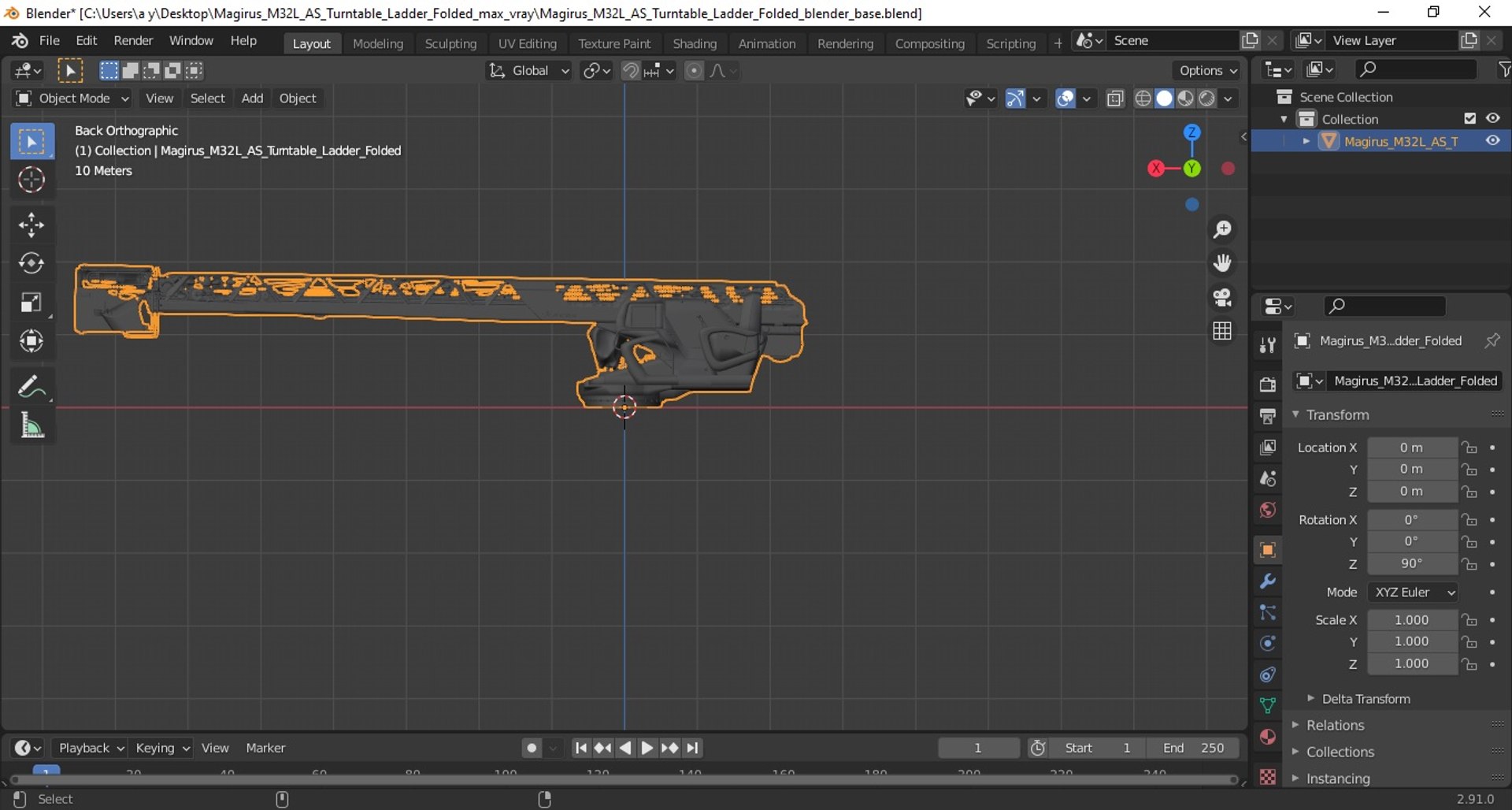The width and height of the screenshot is (1512, 810).
Task: Activate the Move tool
Action: [x=31, y=225]
